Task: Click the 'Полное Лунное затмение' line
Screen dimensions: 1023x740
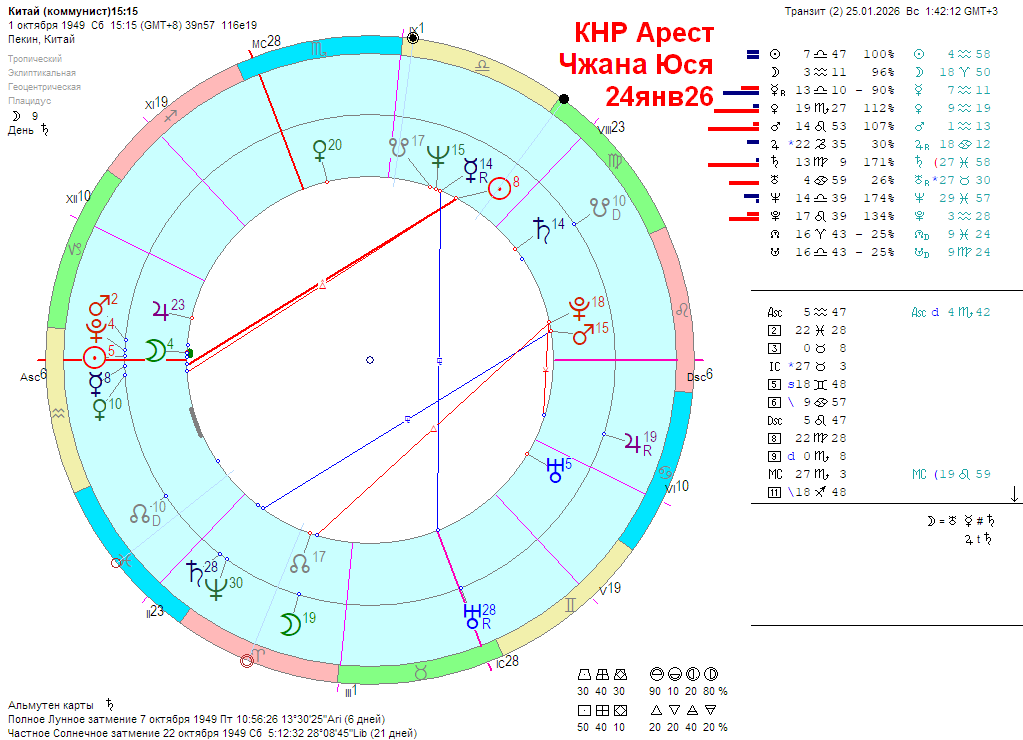Action: coord(196,719)
